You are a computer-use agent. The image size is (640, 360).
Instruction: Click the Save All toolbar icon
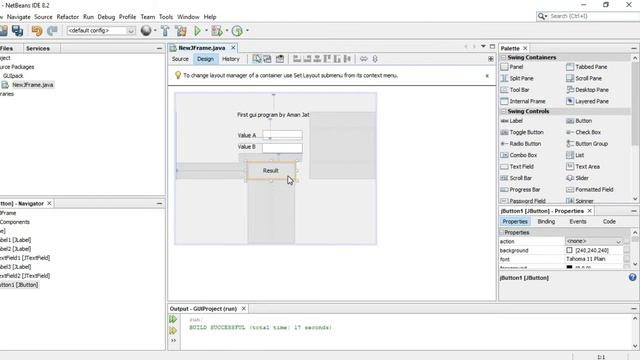pyautogui.click(x=17, y=31)
